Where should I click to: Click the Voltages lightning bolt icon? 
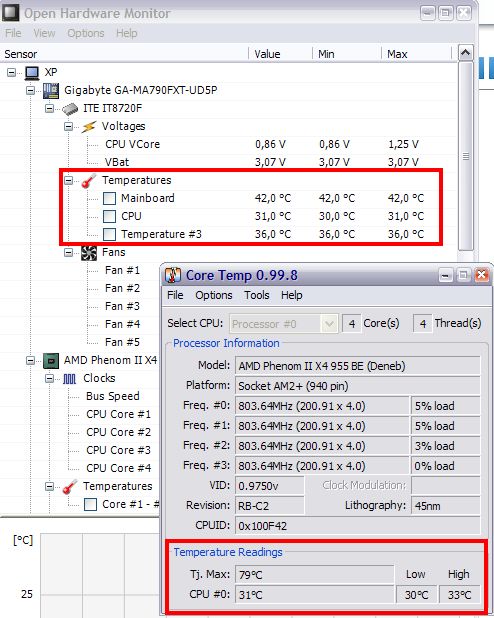[89, 127]
